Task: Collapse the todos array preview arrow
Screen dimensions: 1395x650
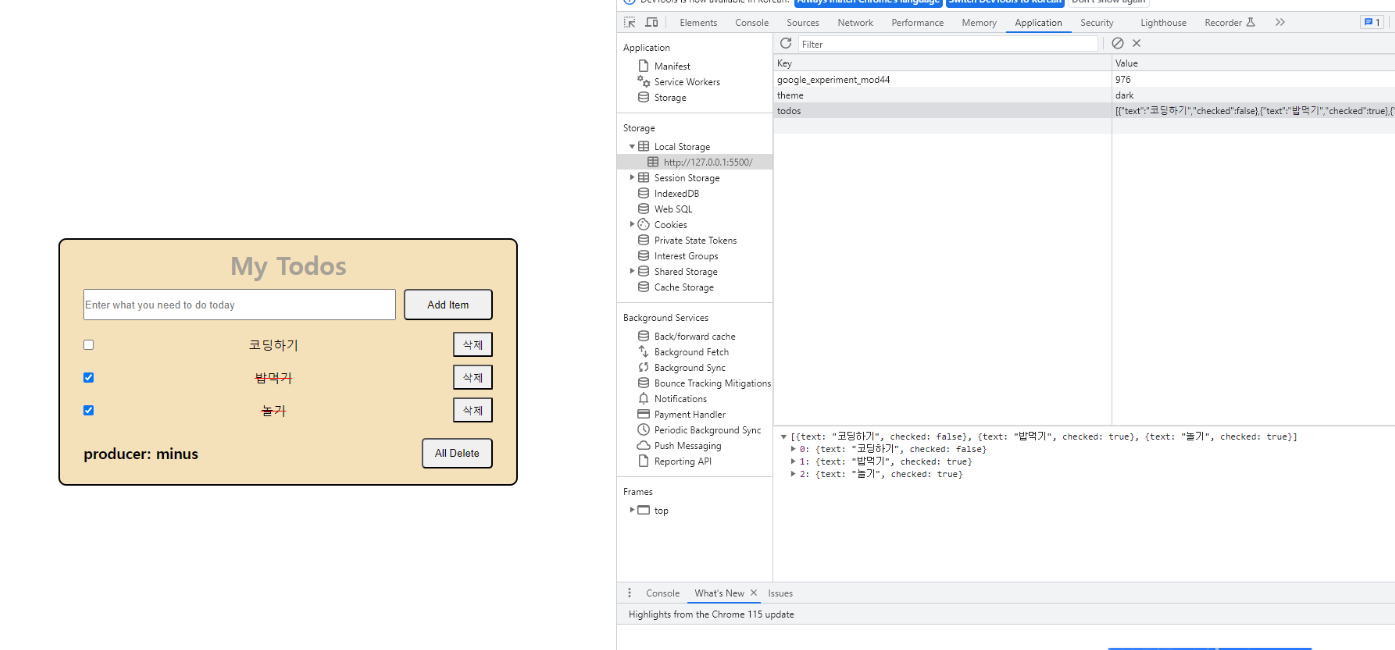Action: pyautogui.click(x=784, y=437)
